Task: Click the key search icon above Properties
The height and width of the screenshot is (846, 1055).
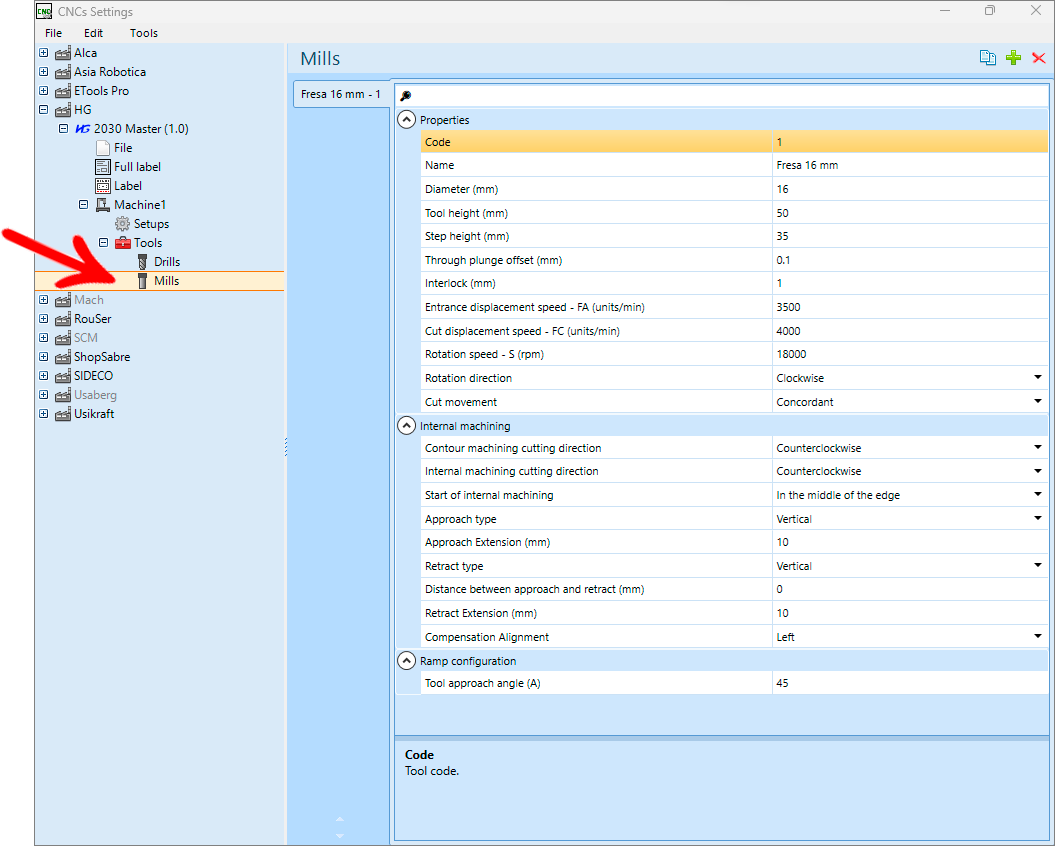Action: coord(406,96)
